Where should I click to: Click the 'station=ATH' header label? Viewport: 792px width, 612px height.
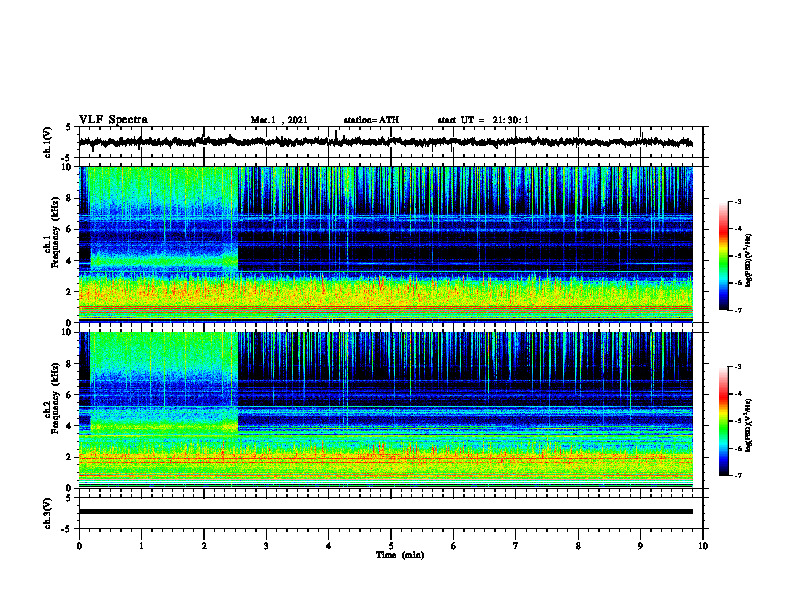pyautogui.click(x=371, y=120)
